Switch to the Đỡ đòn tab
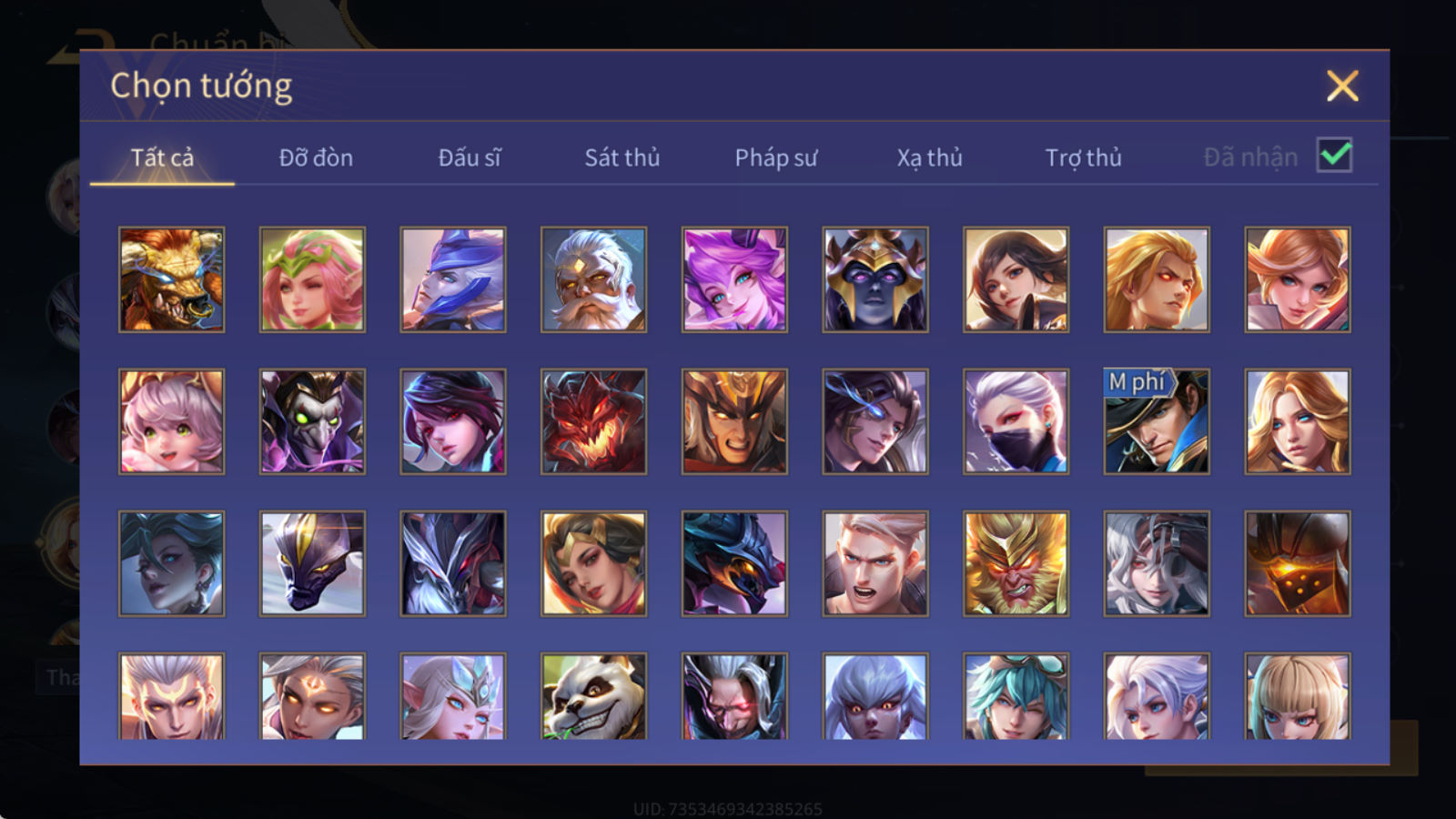The height and width of the screenshot is (819, 1456). tap(316, 157)
